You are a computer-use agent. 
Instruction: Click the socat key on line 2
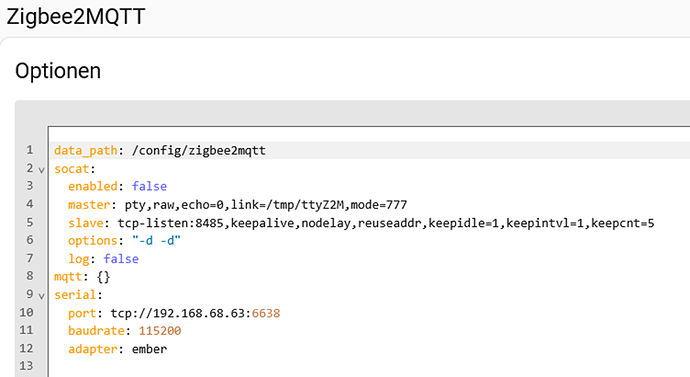pos(72,169)
